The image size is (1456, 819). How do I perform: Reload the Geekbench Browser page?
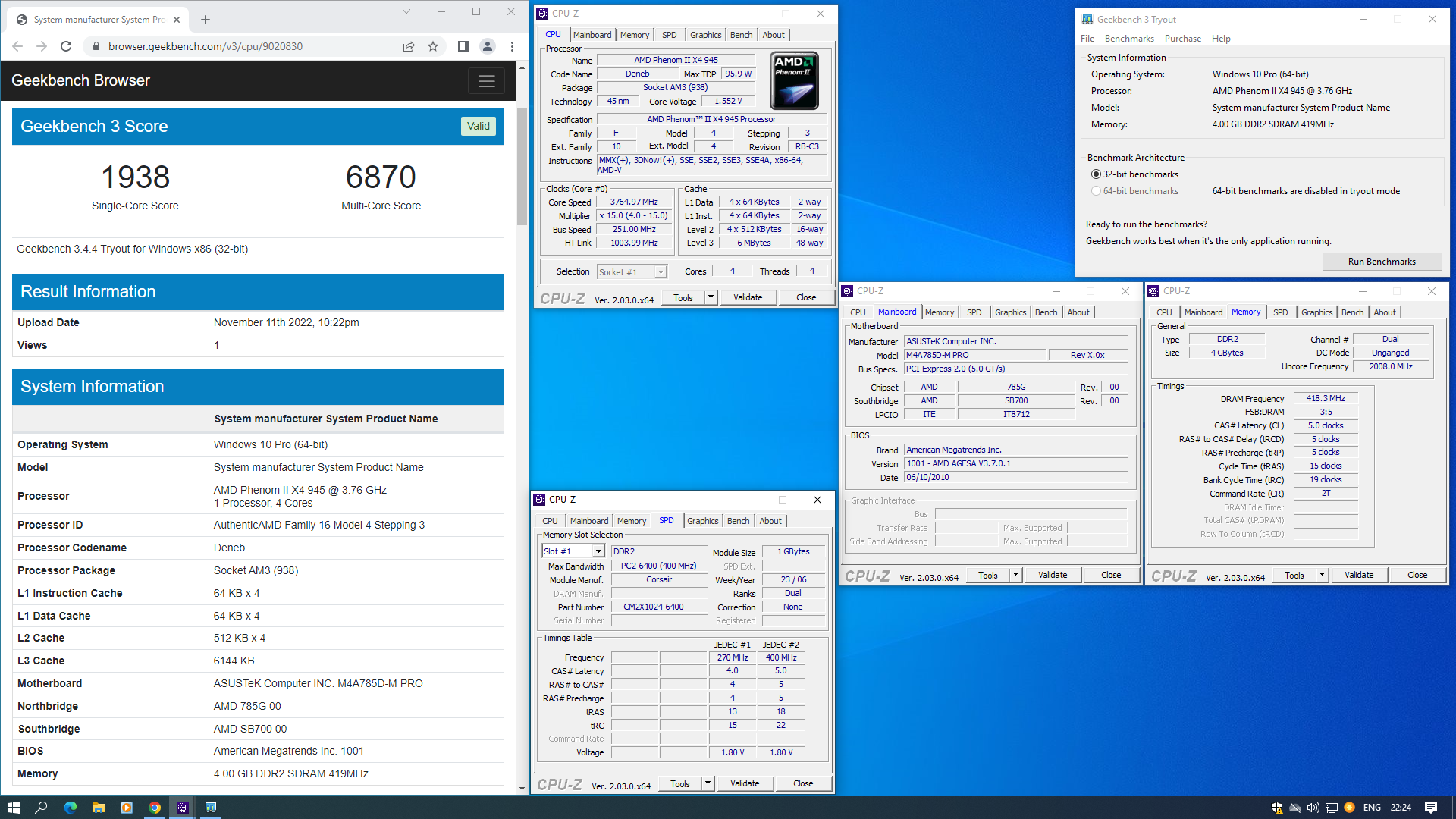pyautogui.click(x=66, y=46)
